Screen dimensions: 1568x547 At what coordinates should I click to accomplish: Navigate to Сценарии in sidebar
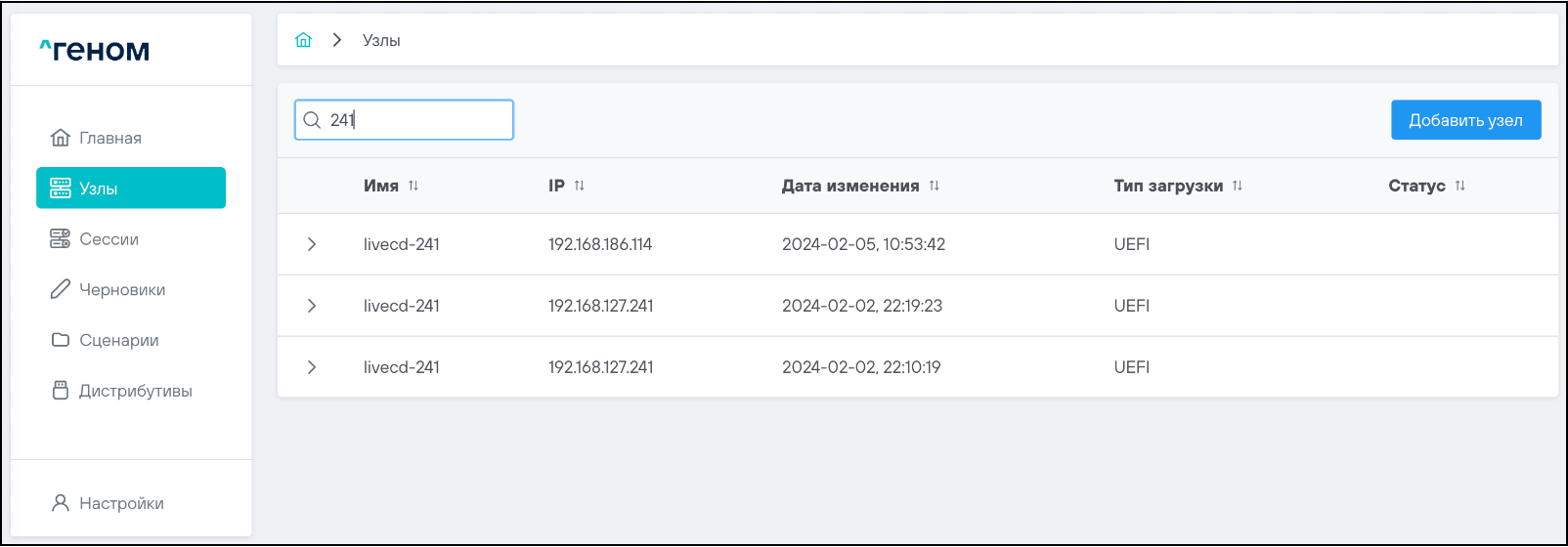[118, 340]
